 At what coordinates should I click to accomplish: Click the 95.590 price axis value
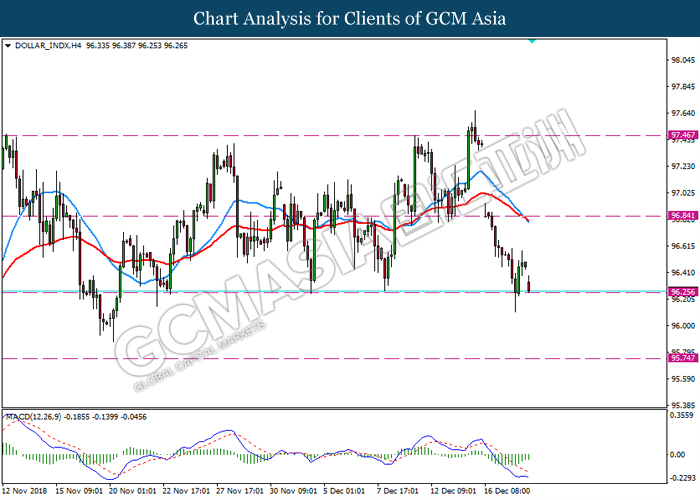683,379
